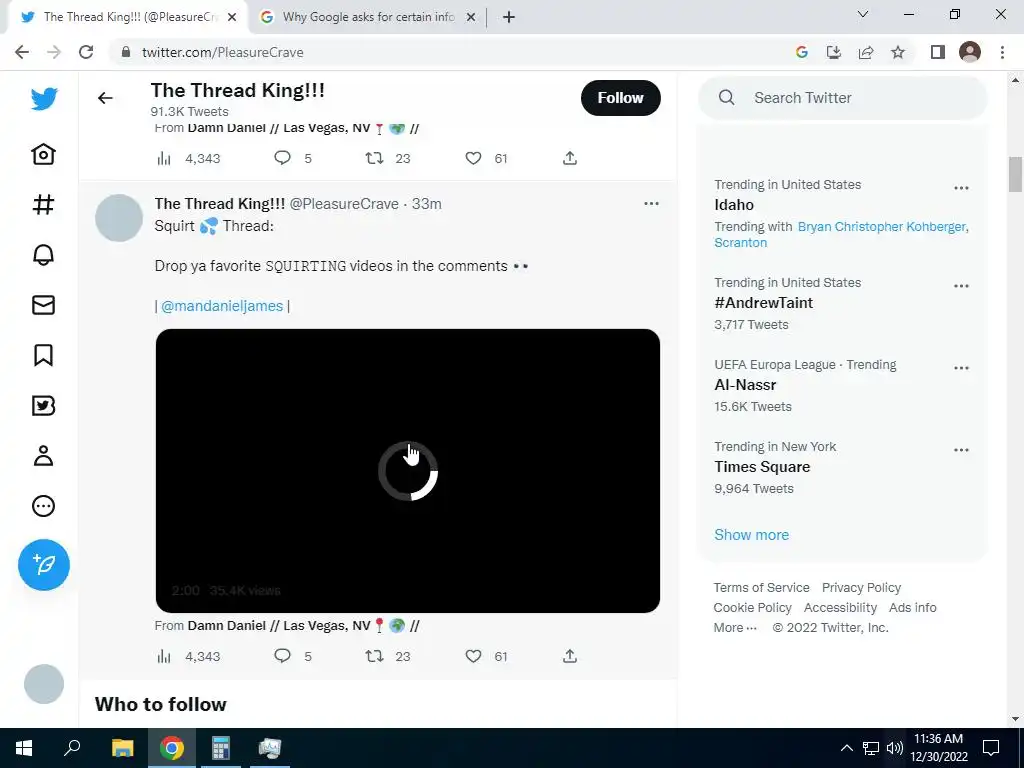
Task: Open options for Times Square trend
Action: 961,450
